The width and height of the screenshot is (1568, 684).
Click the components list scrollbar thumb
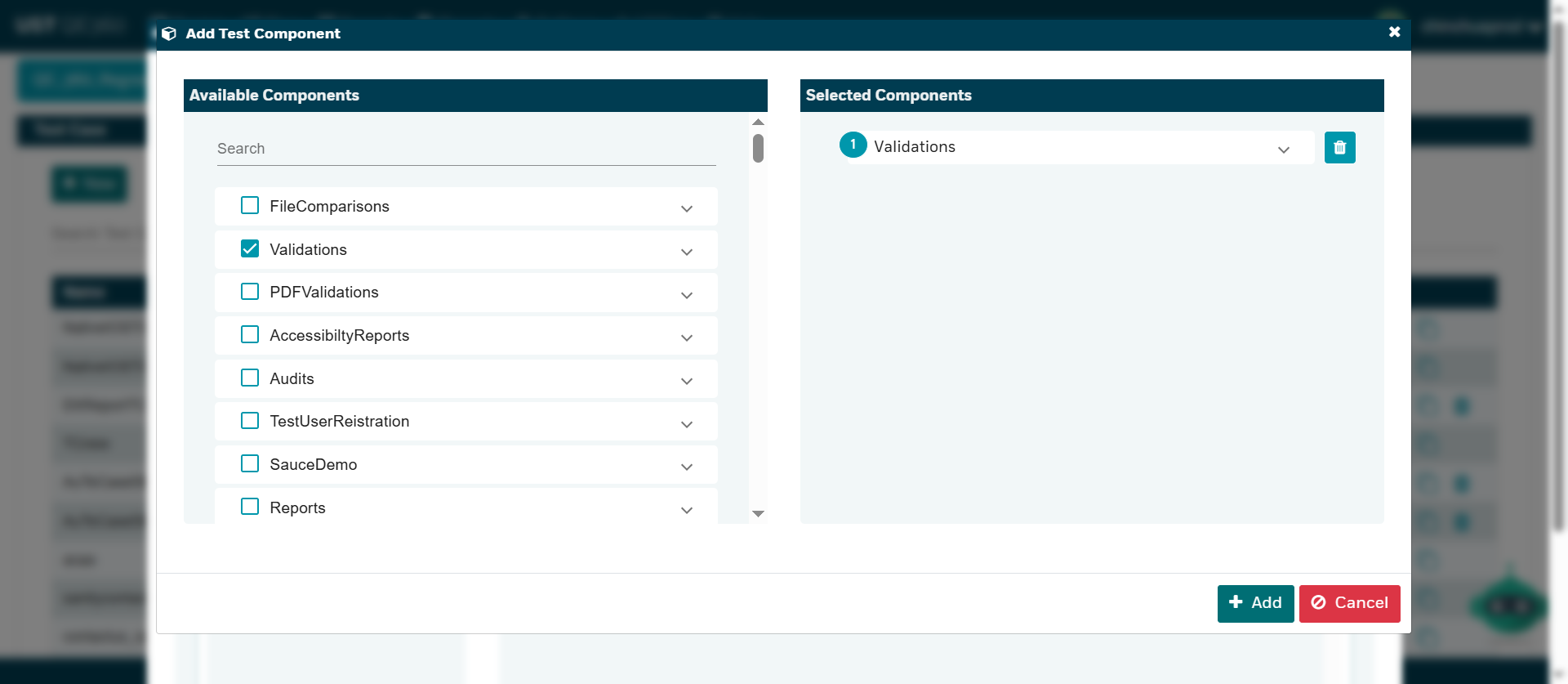(x=758, y=149)
